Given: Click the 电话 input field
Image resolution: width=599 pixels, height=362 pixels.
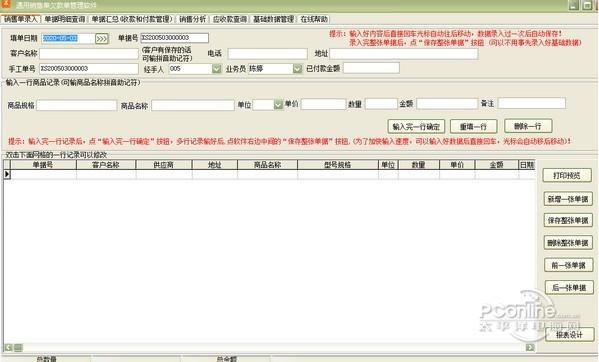Looking at the screenshot, I should (267, 53).
